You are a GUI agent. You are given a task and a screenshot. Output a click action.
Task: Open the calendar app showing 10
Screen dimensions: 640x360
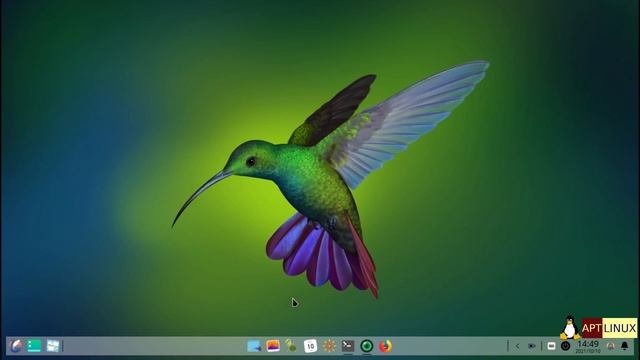coord(310,346)
